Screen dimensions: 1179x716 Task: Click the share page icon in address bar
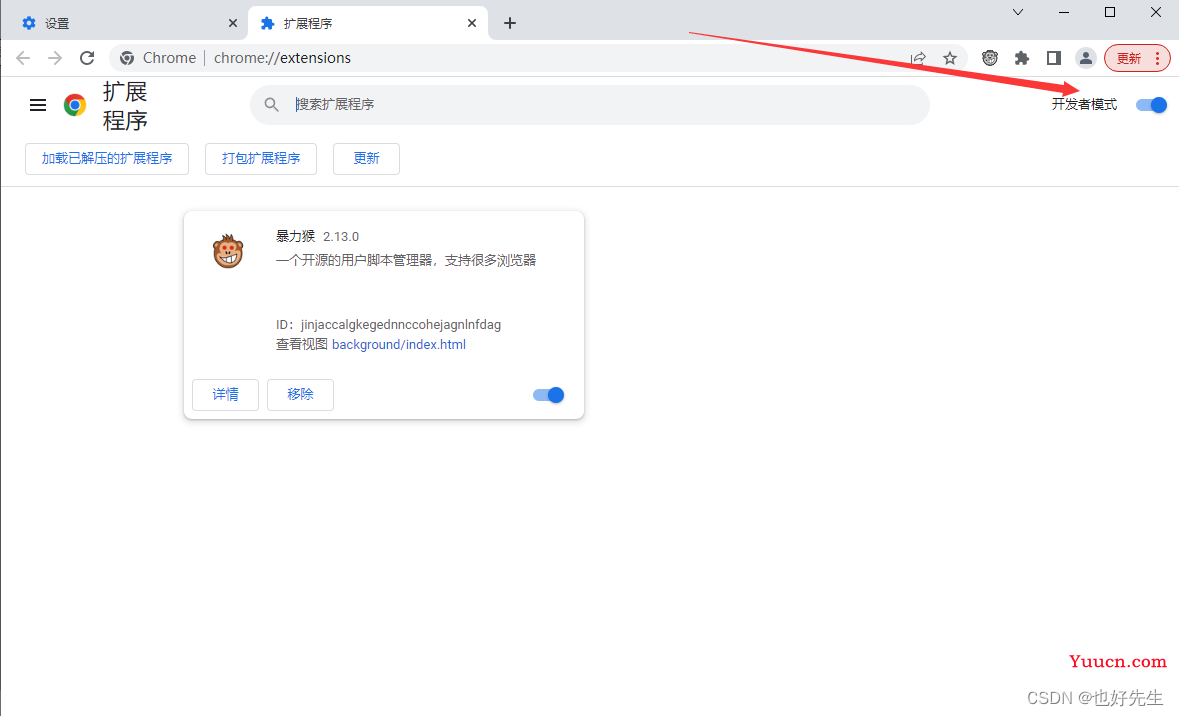(x=918, y=58)
